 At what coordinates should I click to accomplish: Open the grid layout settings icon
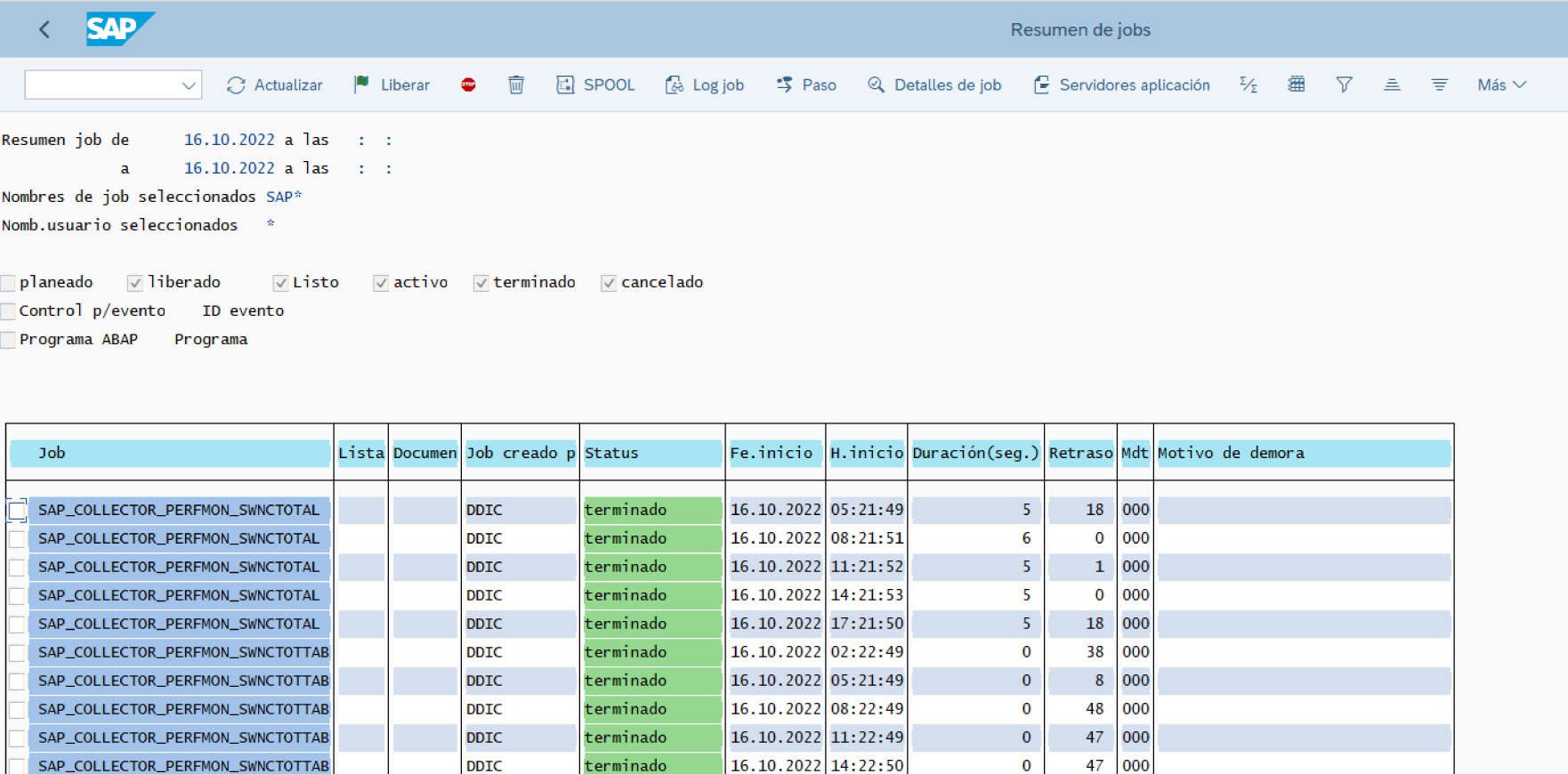coord(1297,85)
